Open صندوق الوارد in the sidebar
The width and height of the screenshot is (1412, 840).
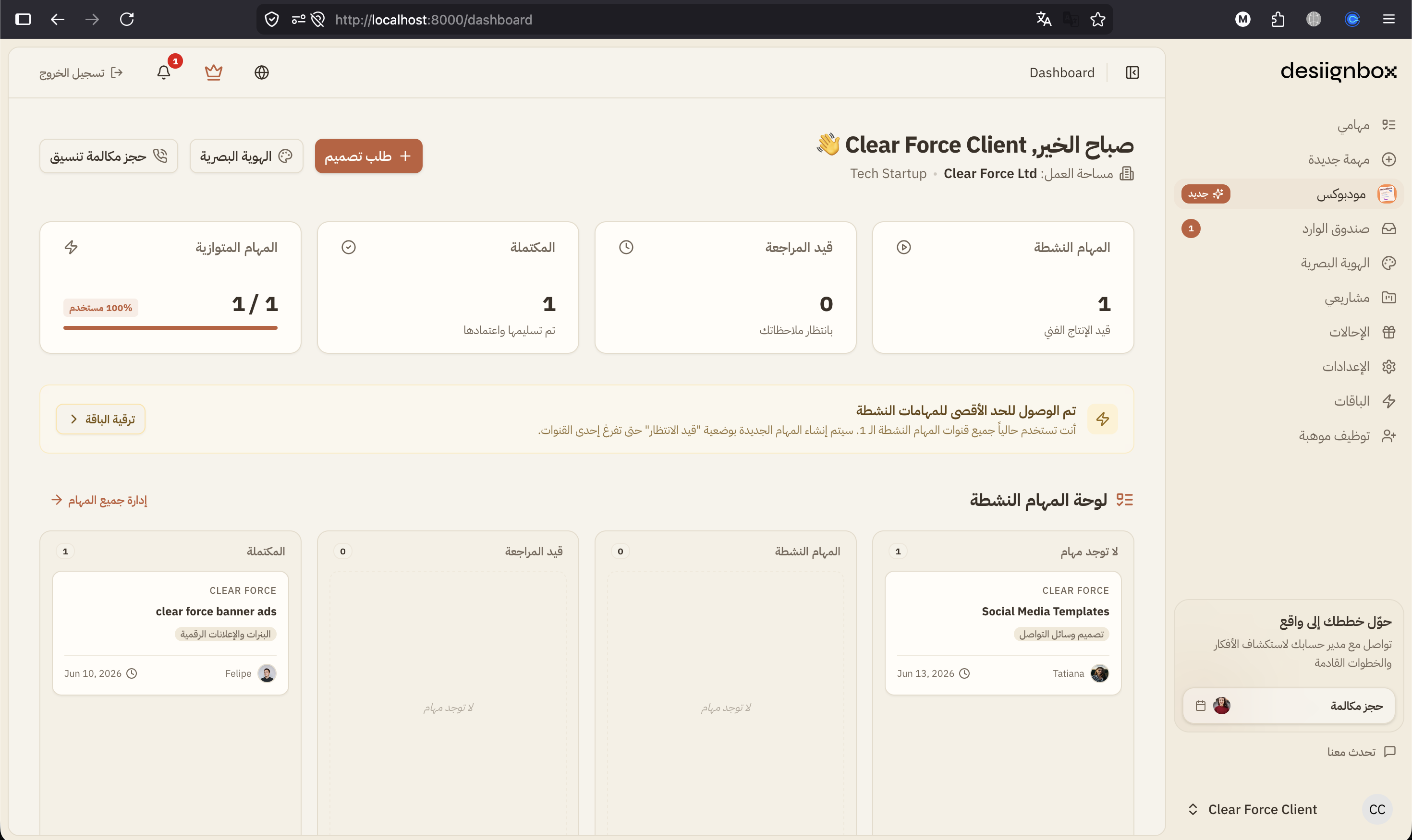click(x=1289, y=228)
